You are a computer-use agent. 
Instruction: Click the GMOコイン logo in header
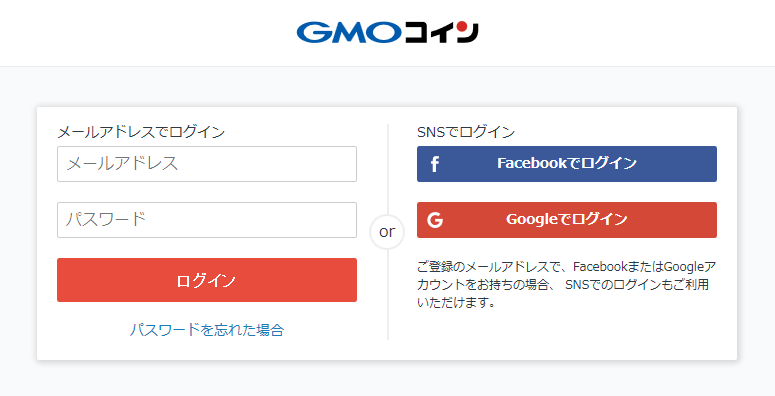tap(388, 32)
